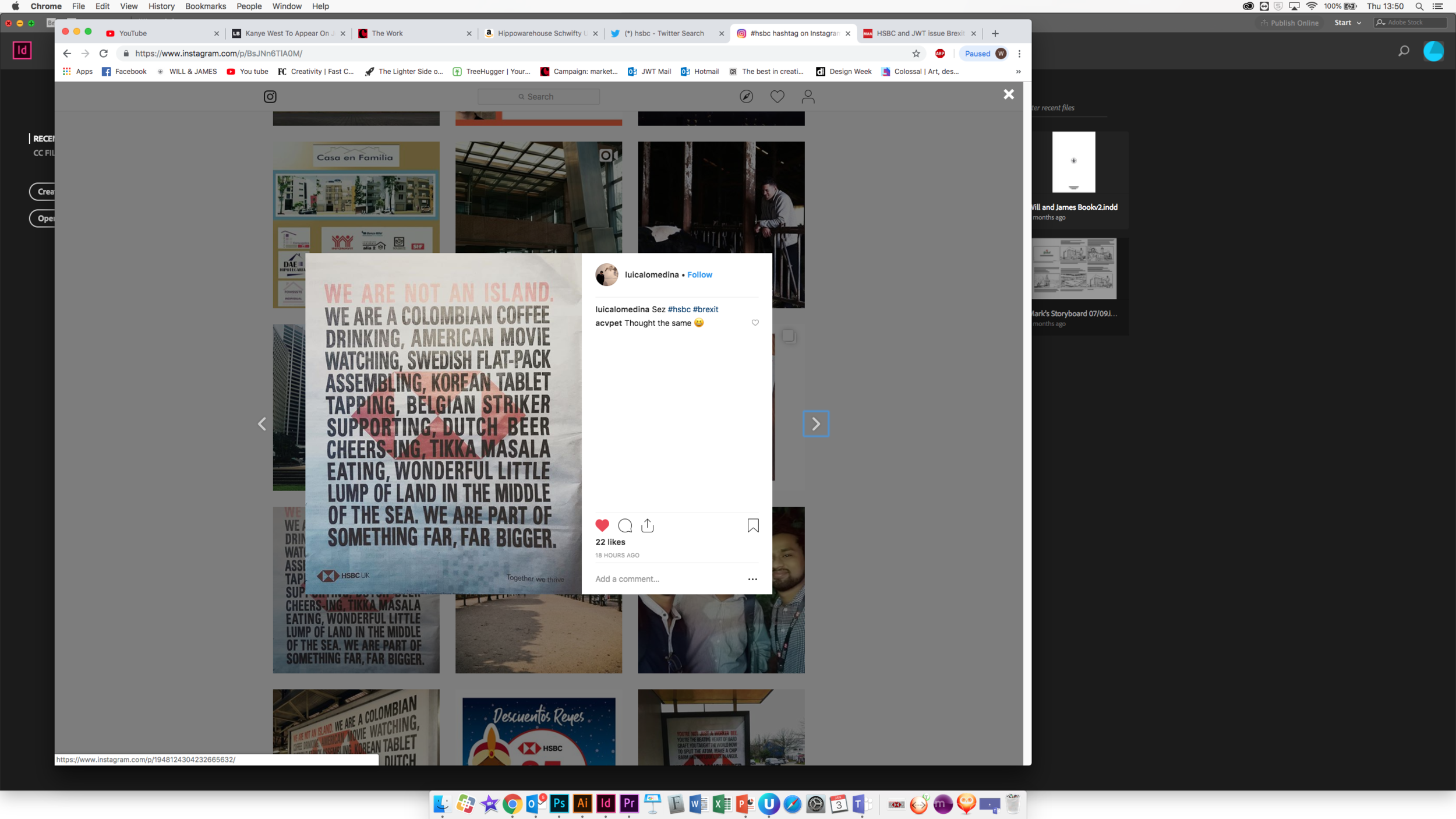The width and height of the screenshot is (1456, 819).
Task: Switch to the YouTube tab
Action: (157, 34)
